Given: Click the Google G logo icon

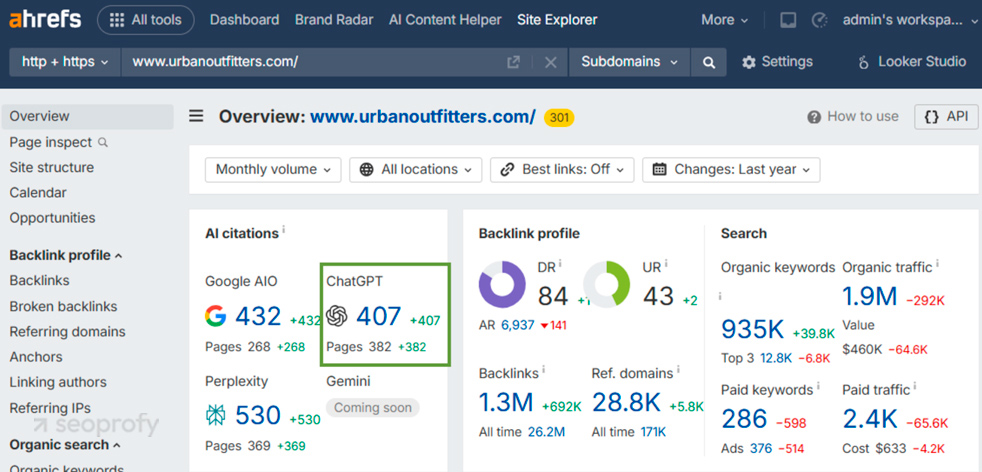Looking at the screenshot, I should click(215, 316).
